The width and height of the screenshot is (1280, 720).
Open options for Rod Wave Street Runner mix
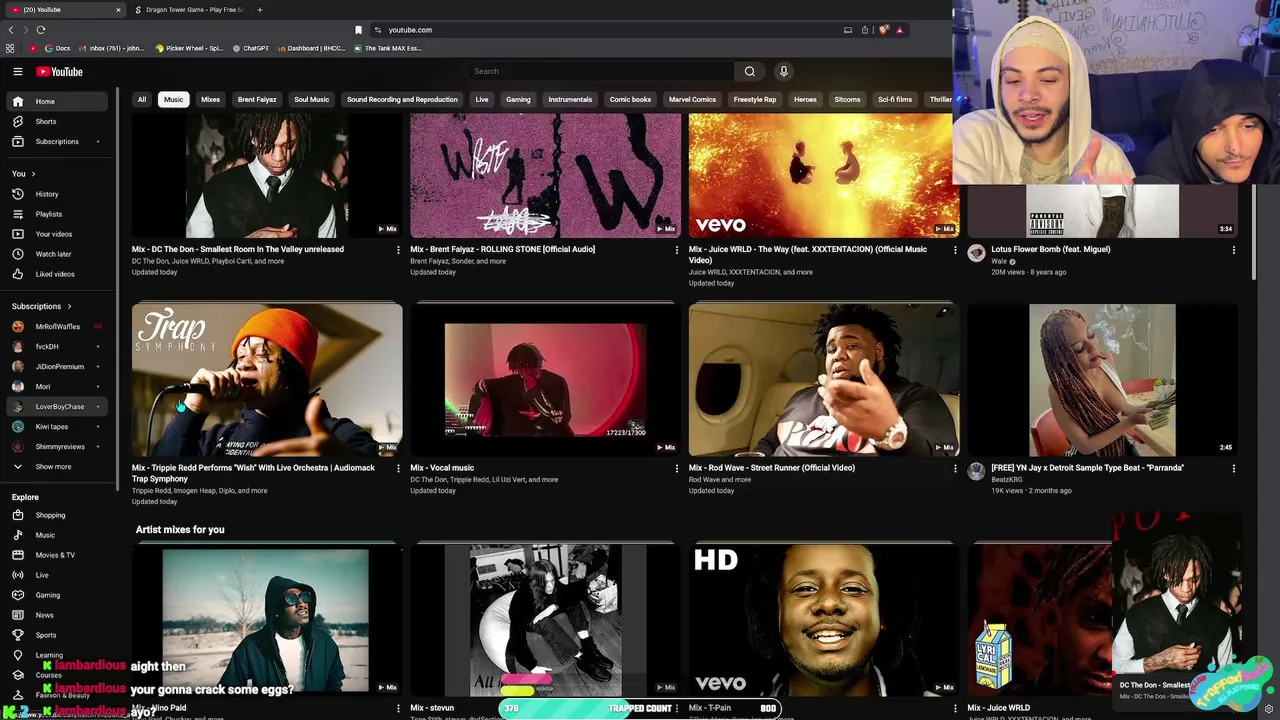click(x=955, y=468)
